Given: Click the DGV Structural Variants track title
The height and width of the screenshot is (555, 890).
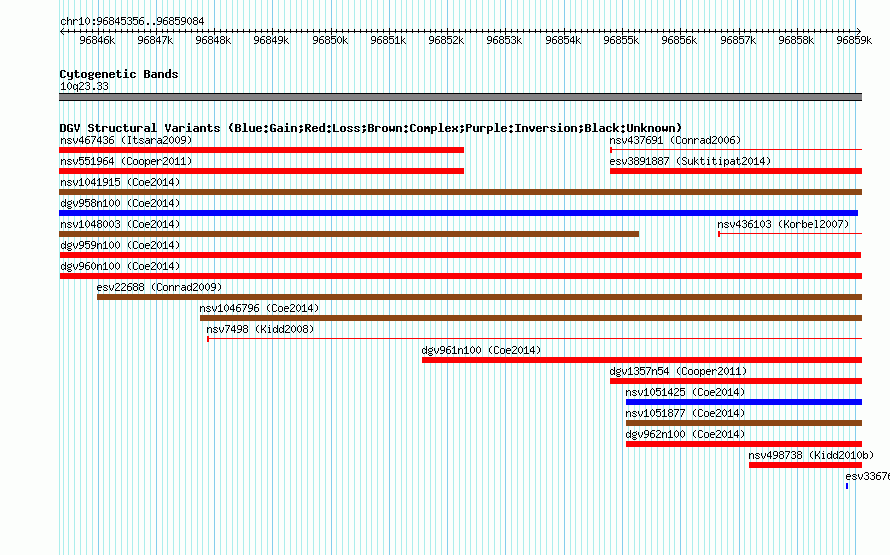Looking at the screenshot, I should pos(370,128).
